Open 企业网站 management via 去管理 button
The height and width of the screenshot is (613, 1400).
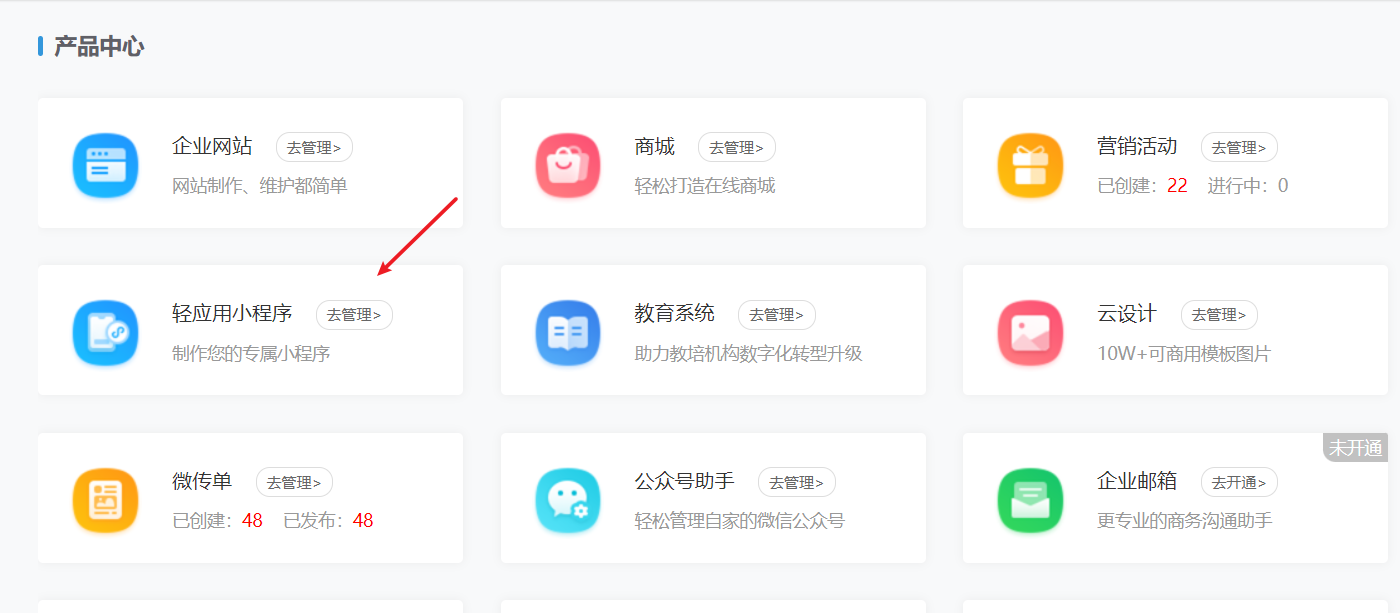(x=314, y=147)
